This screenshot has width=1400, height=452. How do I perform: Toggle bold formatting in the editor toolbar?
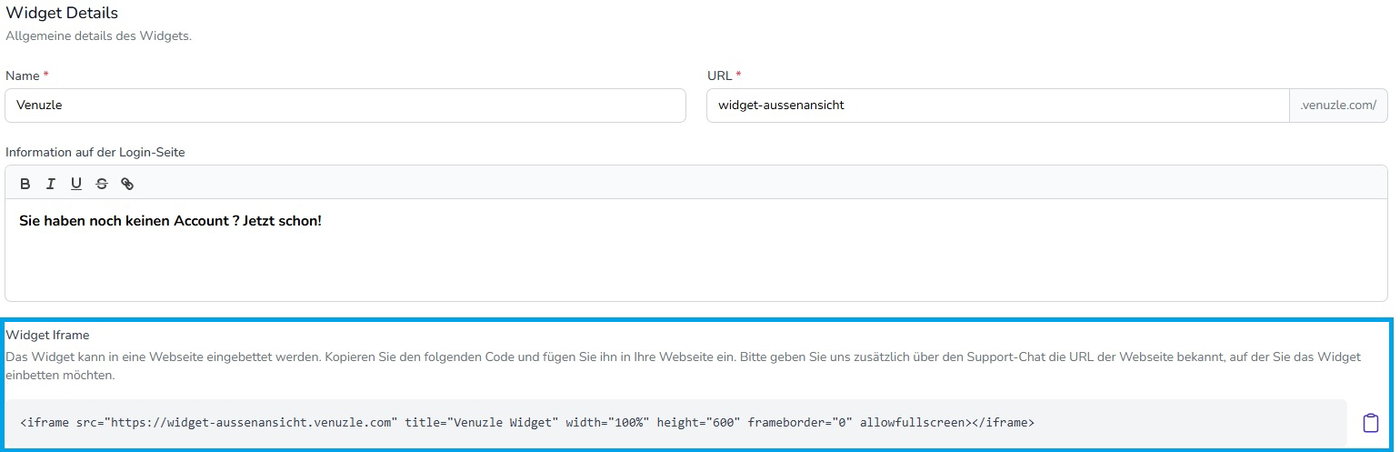click(x=25, y=184)
